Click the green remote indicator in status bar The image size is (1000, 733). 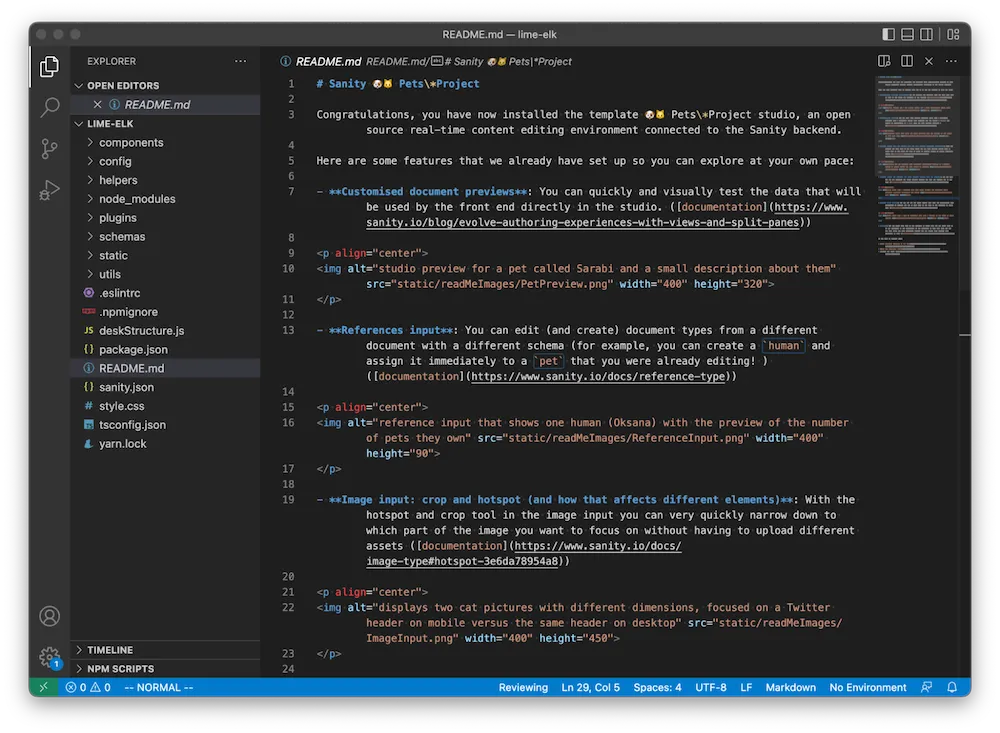pos(42,687)
